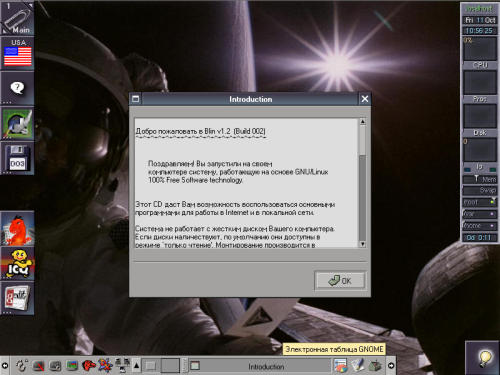Open the GNOME spreadsheet chart icon
Image resolution: width=500 pixels, height=375 pixels.
(x=341, y=366)
